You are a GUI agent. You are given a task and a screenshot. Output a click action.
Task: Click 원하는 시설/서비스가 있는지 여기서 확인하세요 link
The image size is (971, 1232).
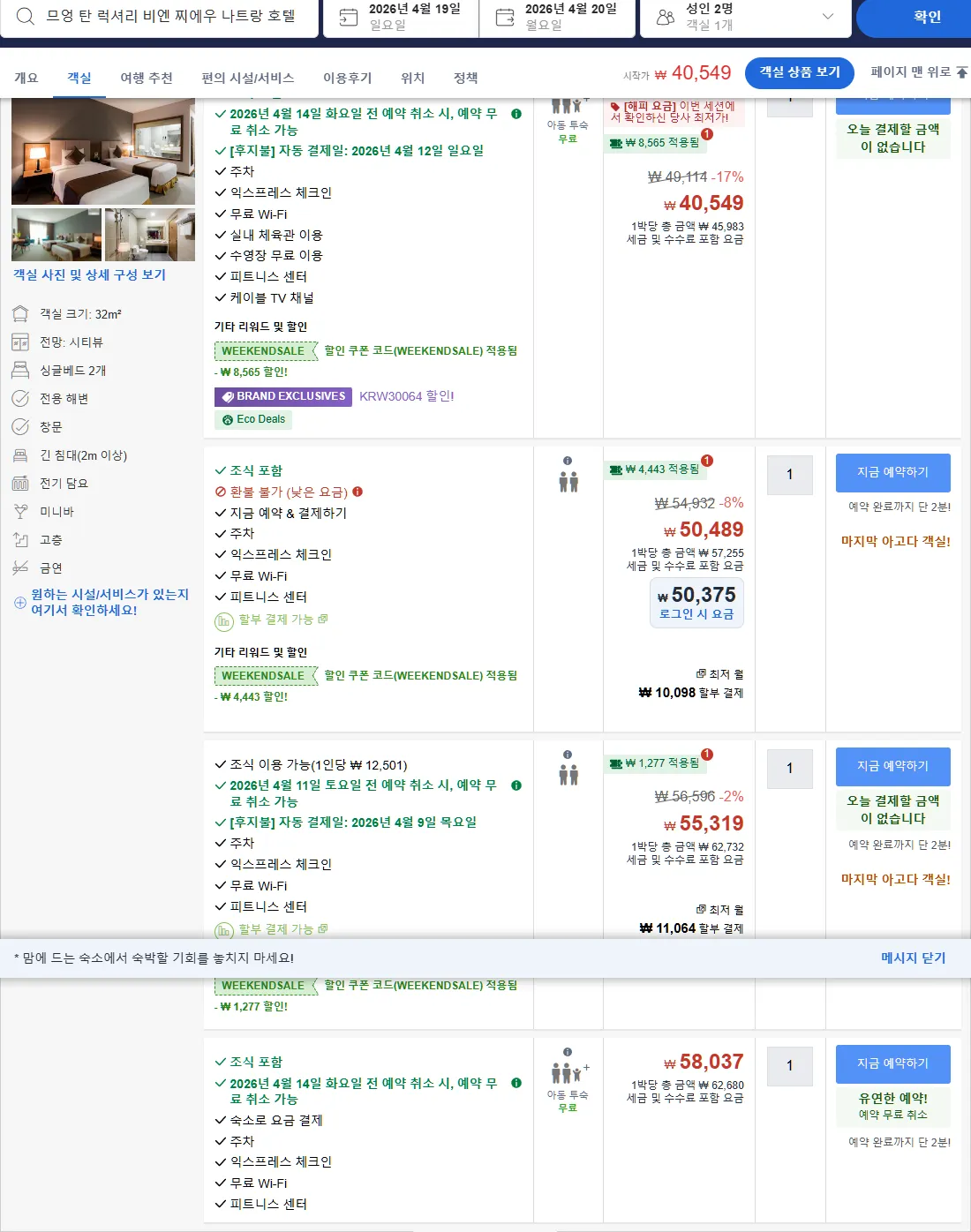click(109, 603)
